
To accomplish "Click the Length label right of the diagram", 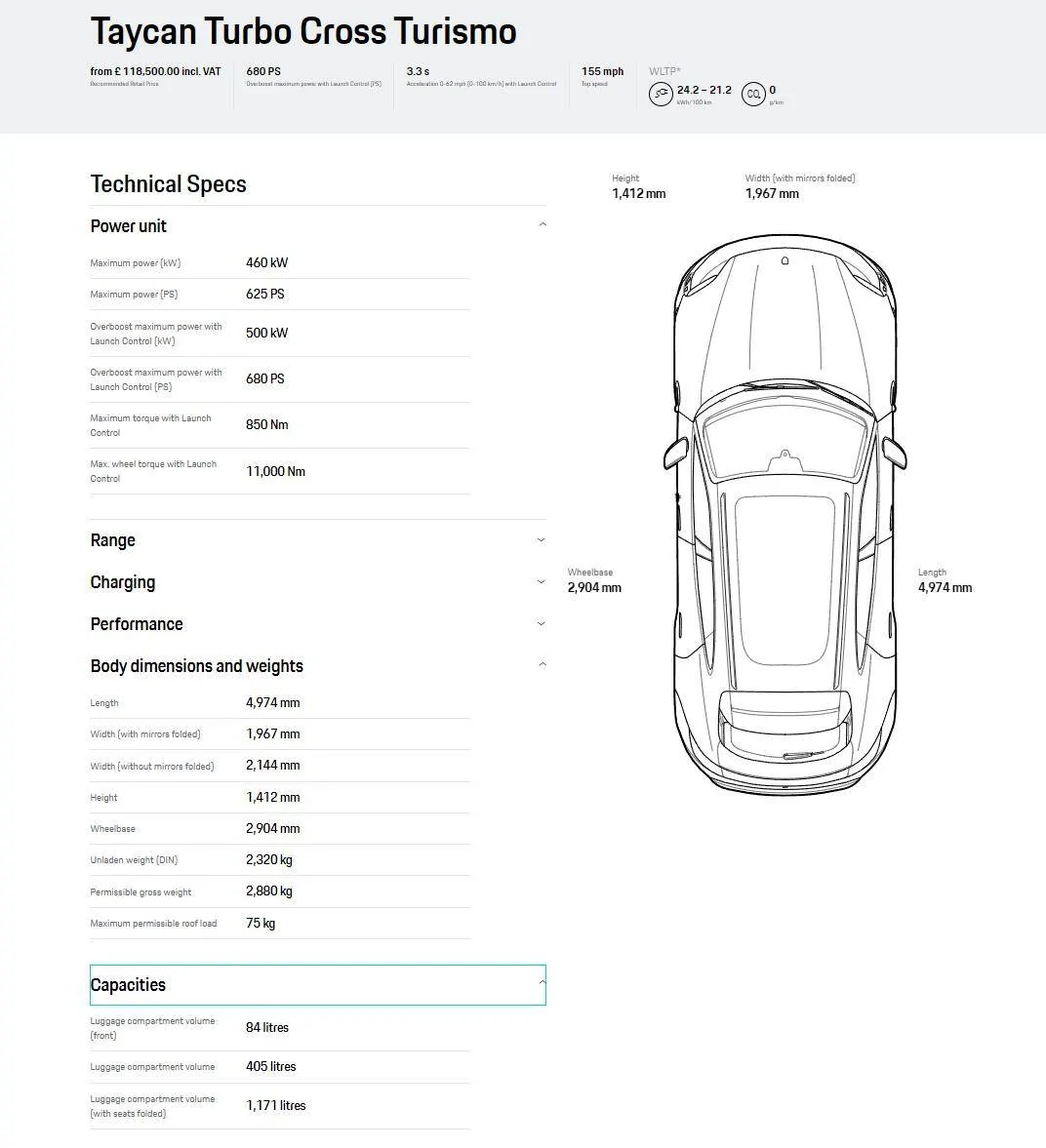I will click(932, 572).
